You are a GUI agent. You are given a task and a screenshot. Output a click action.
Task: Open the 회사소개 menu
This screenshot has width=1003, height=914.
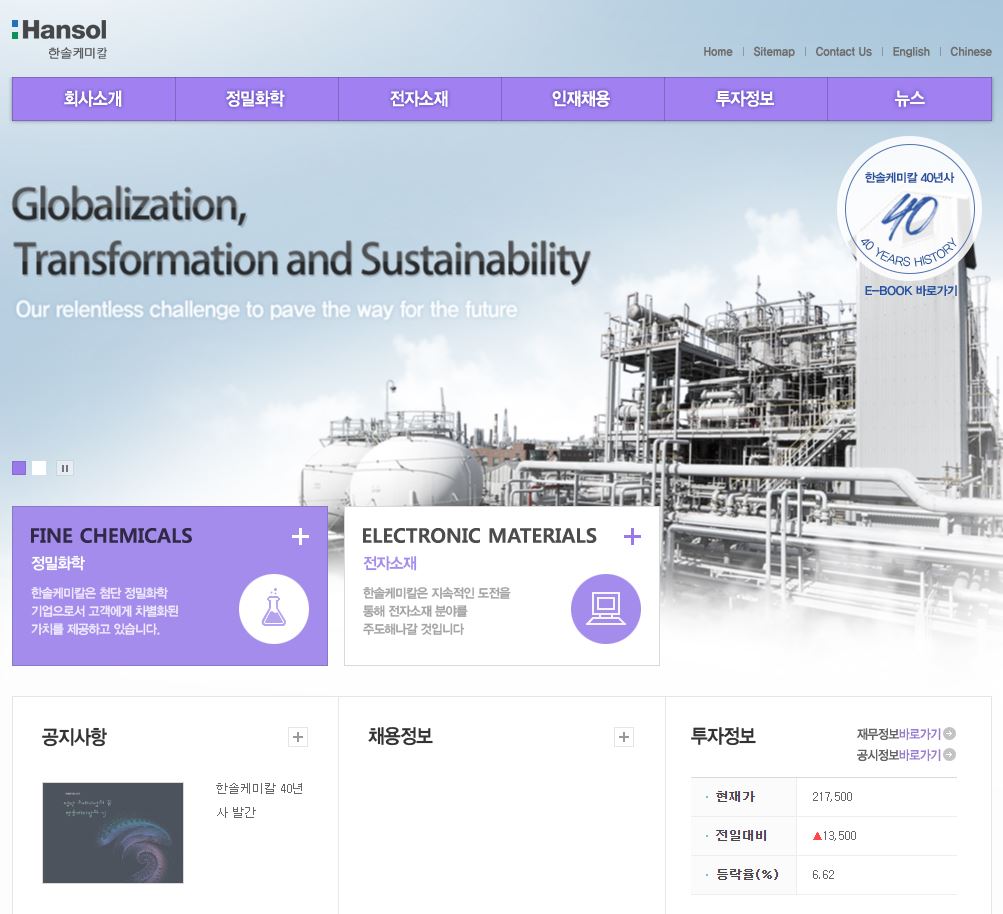point(93,98)
